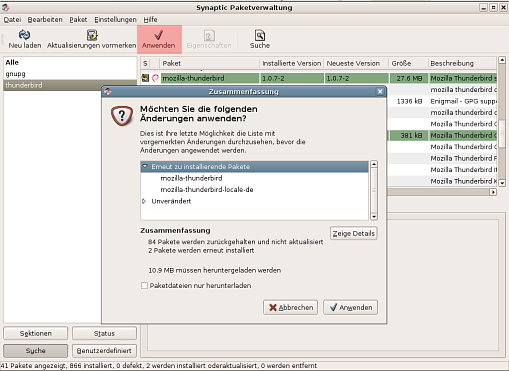Select thunderbird in the filter list
Image resolution: width=509 pixels, height=371 pixels.
pyautogui.click(x=70, y=85)
